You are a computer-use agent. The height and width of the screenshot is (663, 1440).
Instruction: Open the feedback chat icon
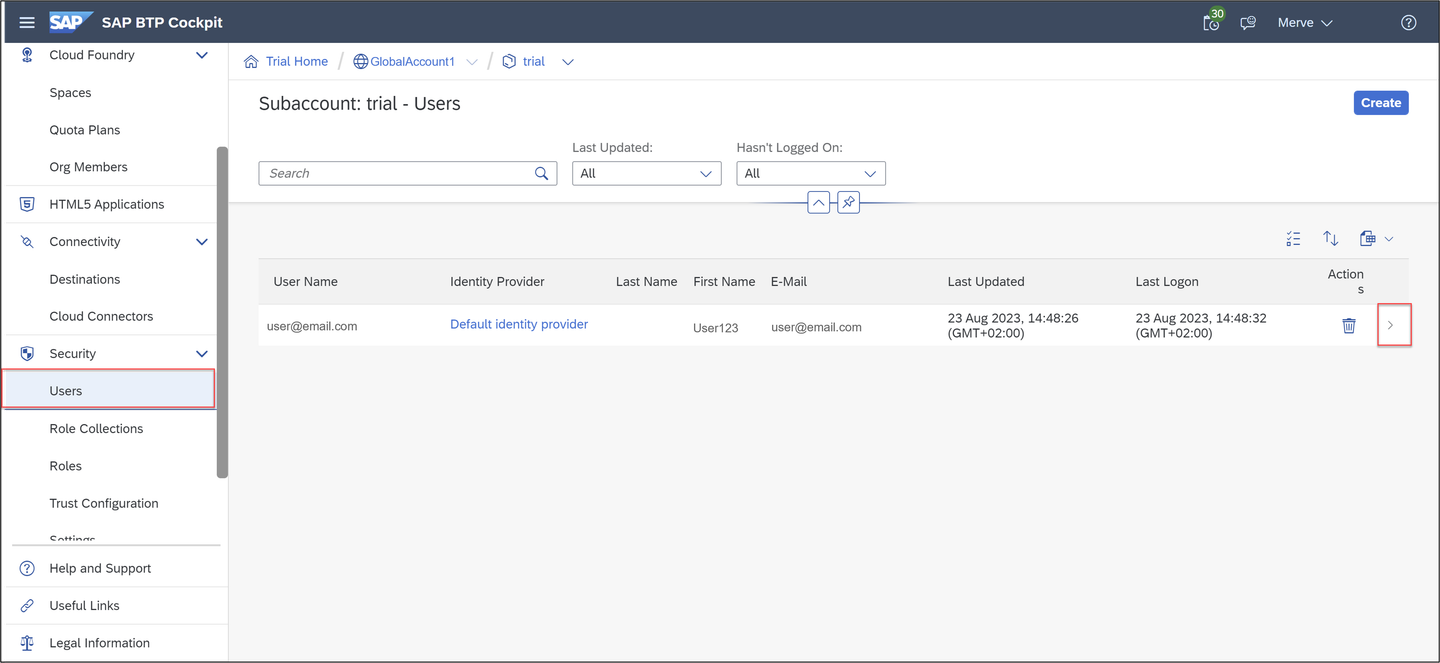coord(1248,22)
